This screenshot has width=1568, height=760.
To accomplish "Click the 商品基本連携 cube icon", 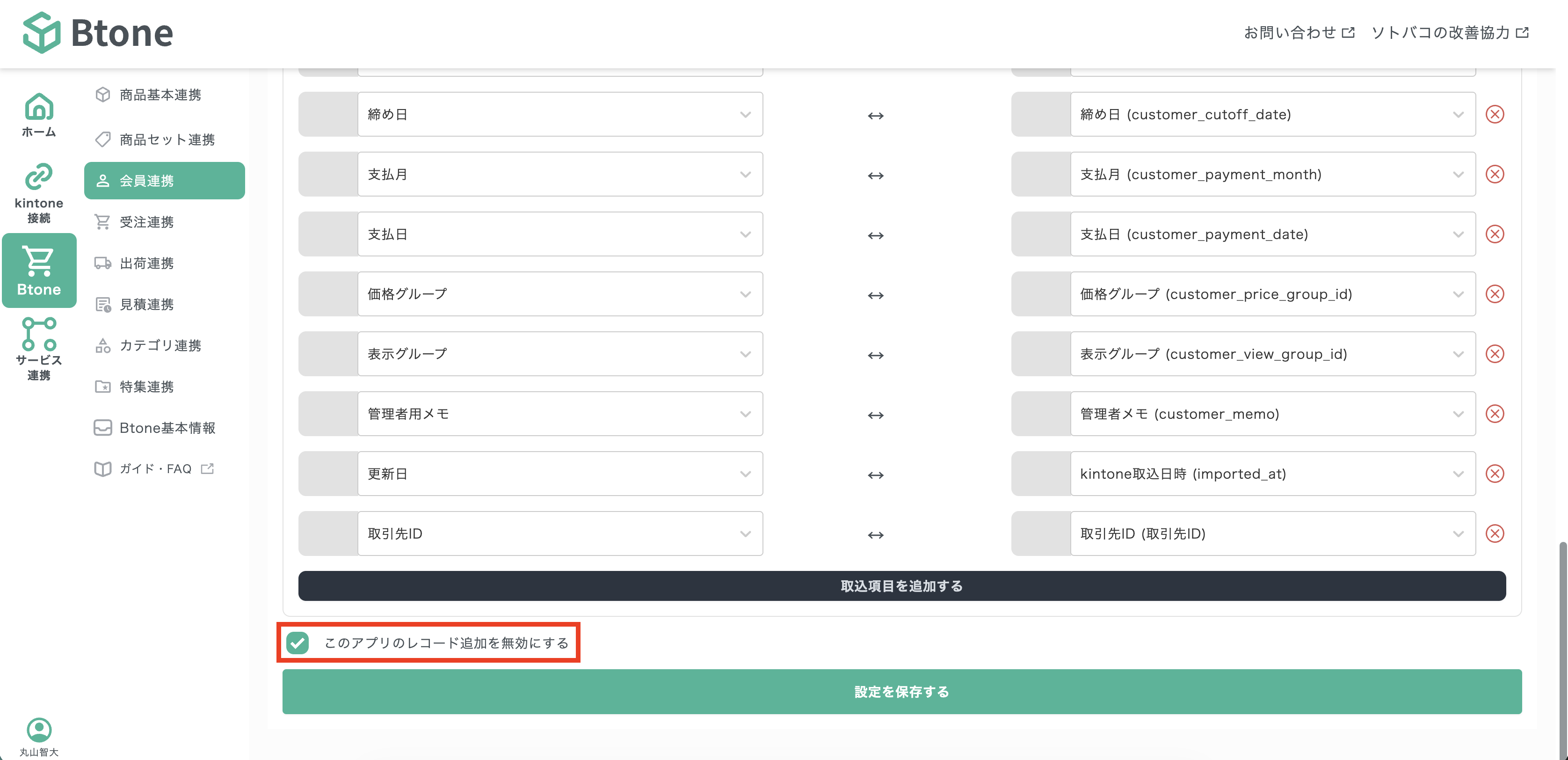I will pos(102,95).
